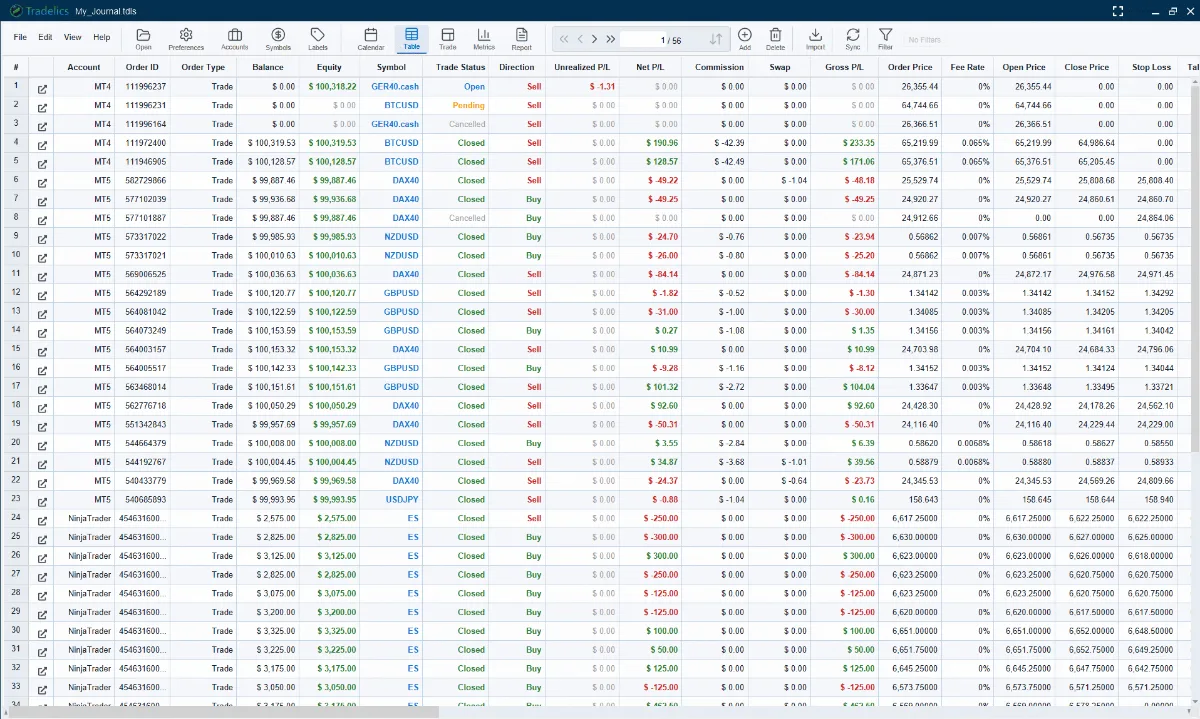Open trade details icon for row 1

click(x=42, y=87)
